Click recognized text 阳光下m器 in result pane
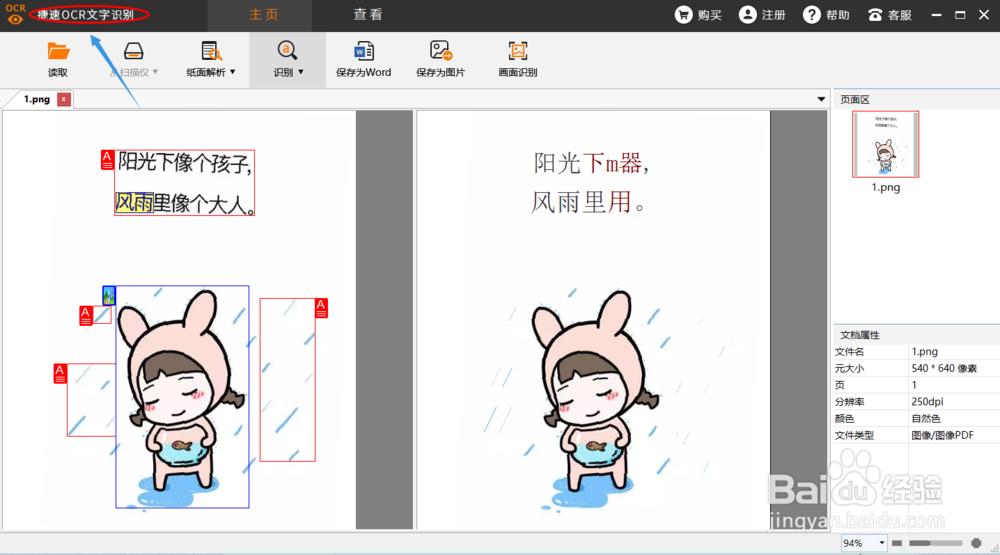 (591, 163)
